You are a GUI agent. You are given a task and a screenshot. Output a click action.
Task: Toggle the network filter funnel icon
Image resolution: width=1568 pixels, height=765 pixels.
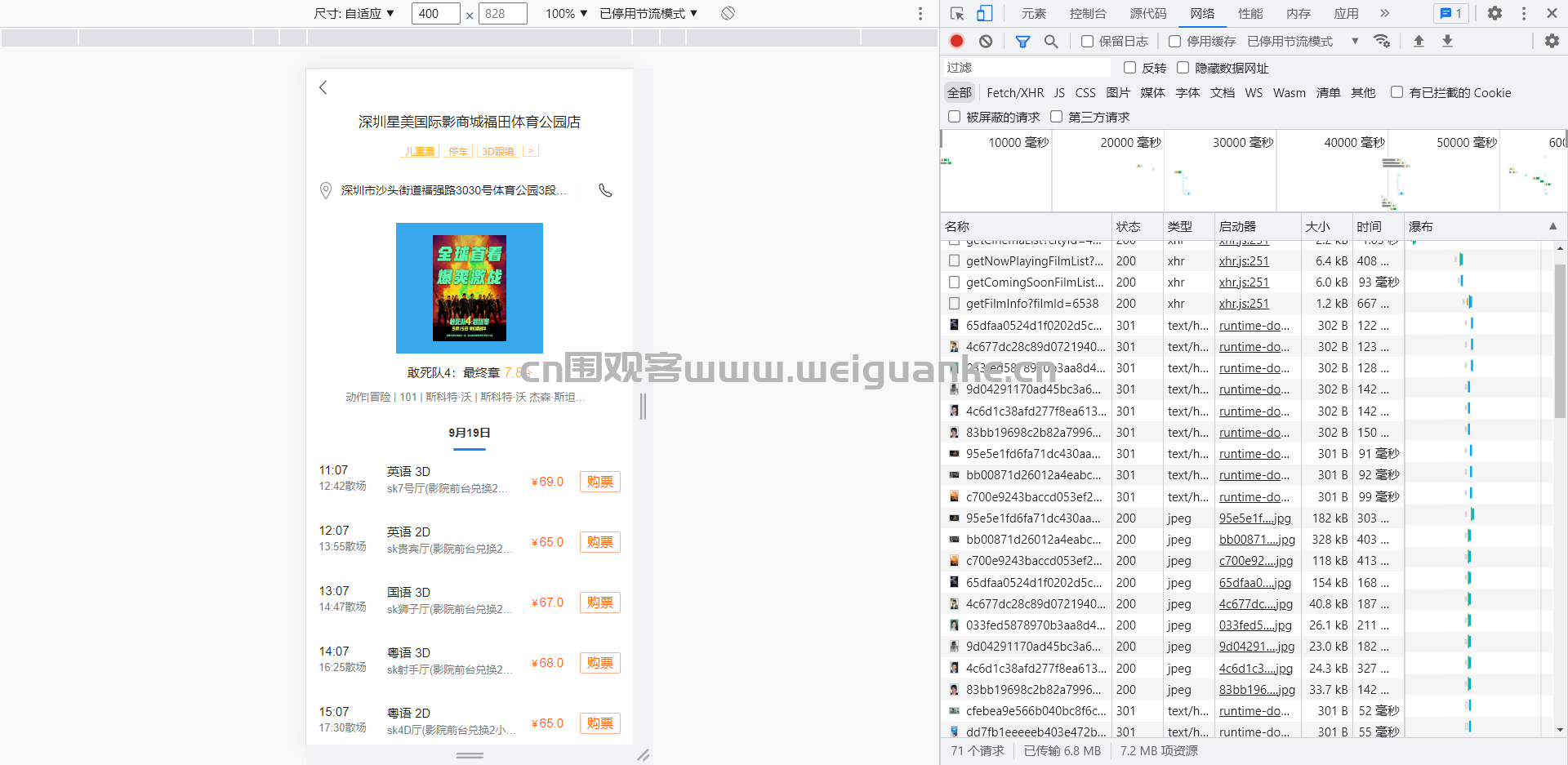tap(1022, 41)
